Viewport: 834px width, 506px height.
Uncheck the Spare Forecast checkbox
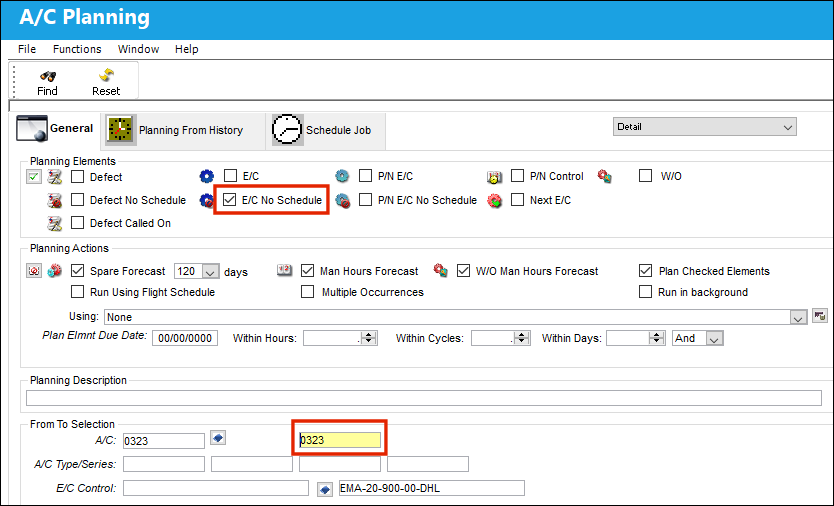pos(78,270)
